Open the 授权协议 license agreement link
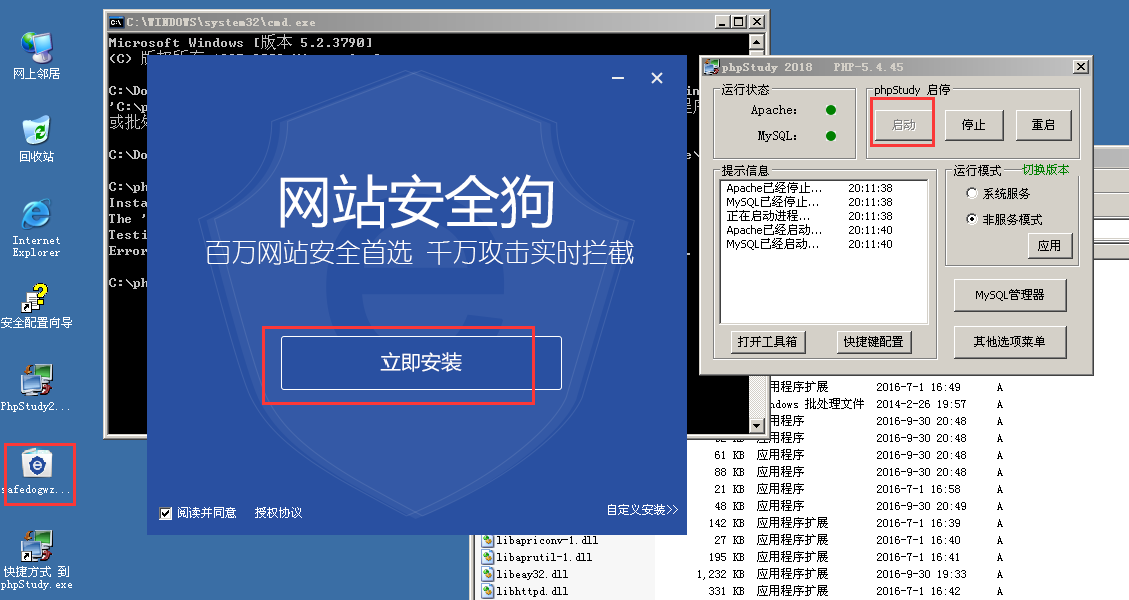1129x600 pixels. click(x=278, y=513)
